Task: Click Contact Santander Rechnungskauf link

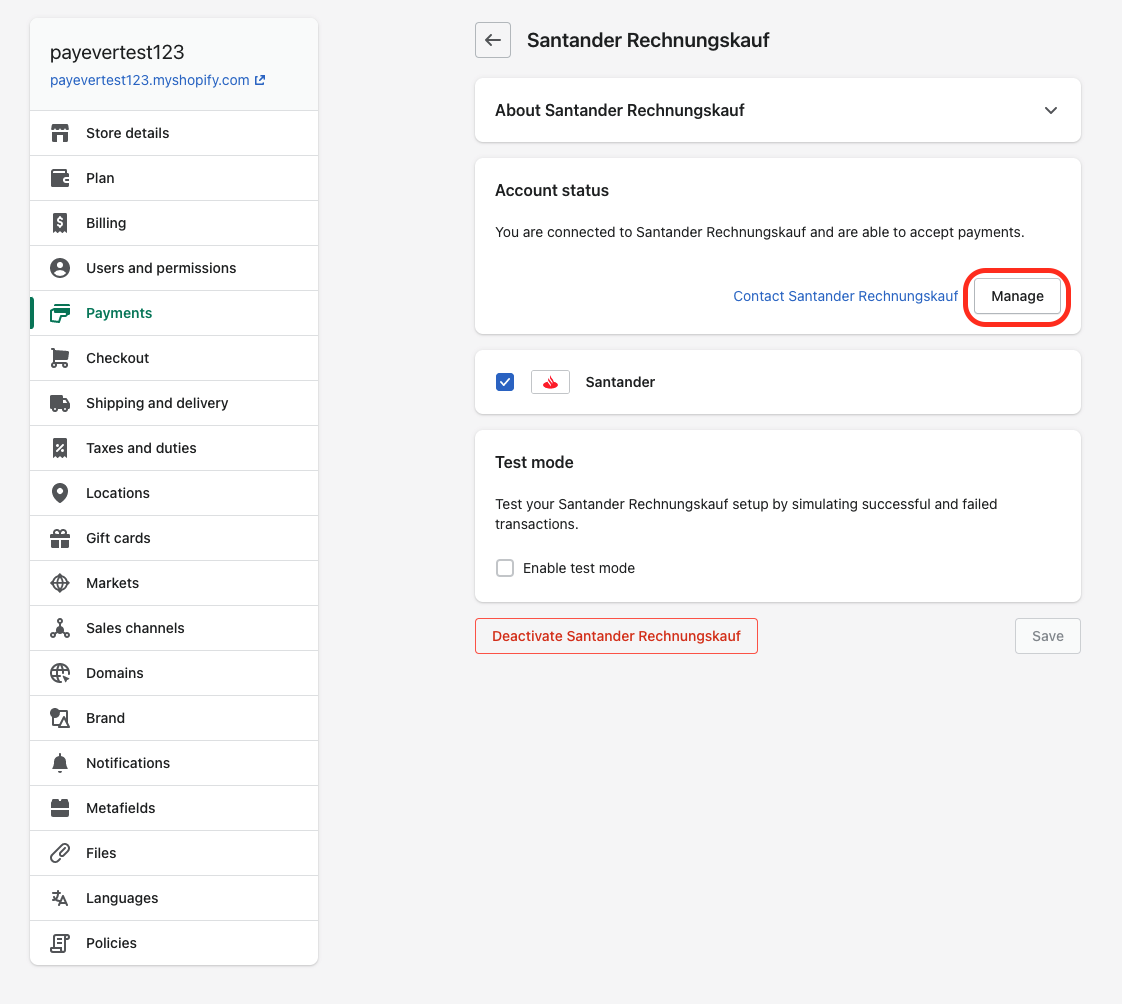Action: pos(845,296)
